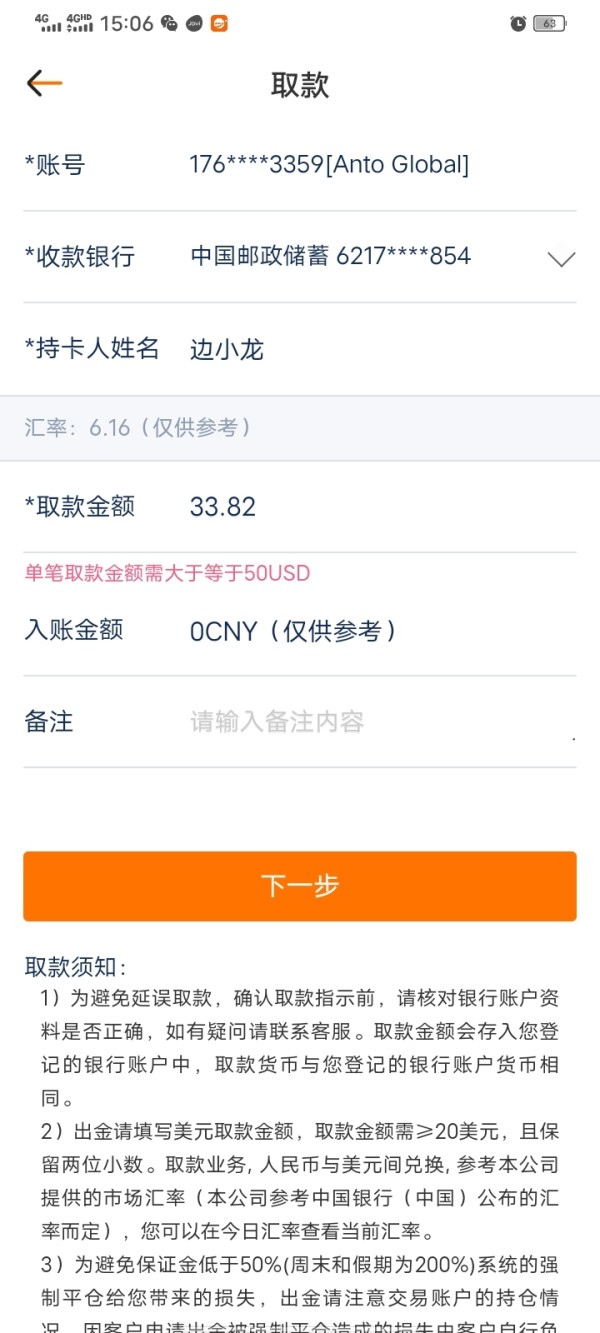Tap the orange back arrow
The width and height of the screenshot is (600, 1333).
(44, 84)
